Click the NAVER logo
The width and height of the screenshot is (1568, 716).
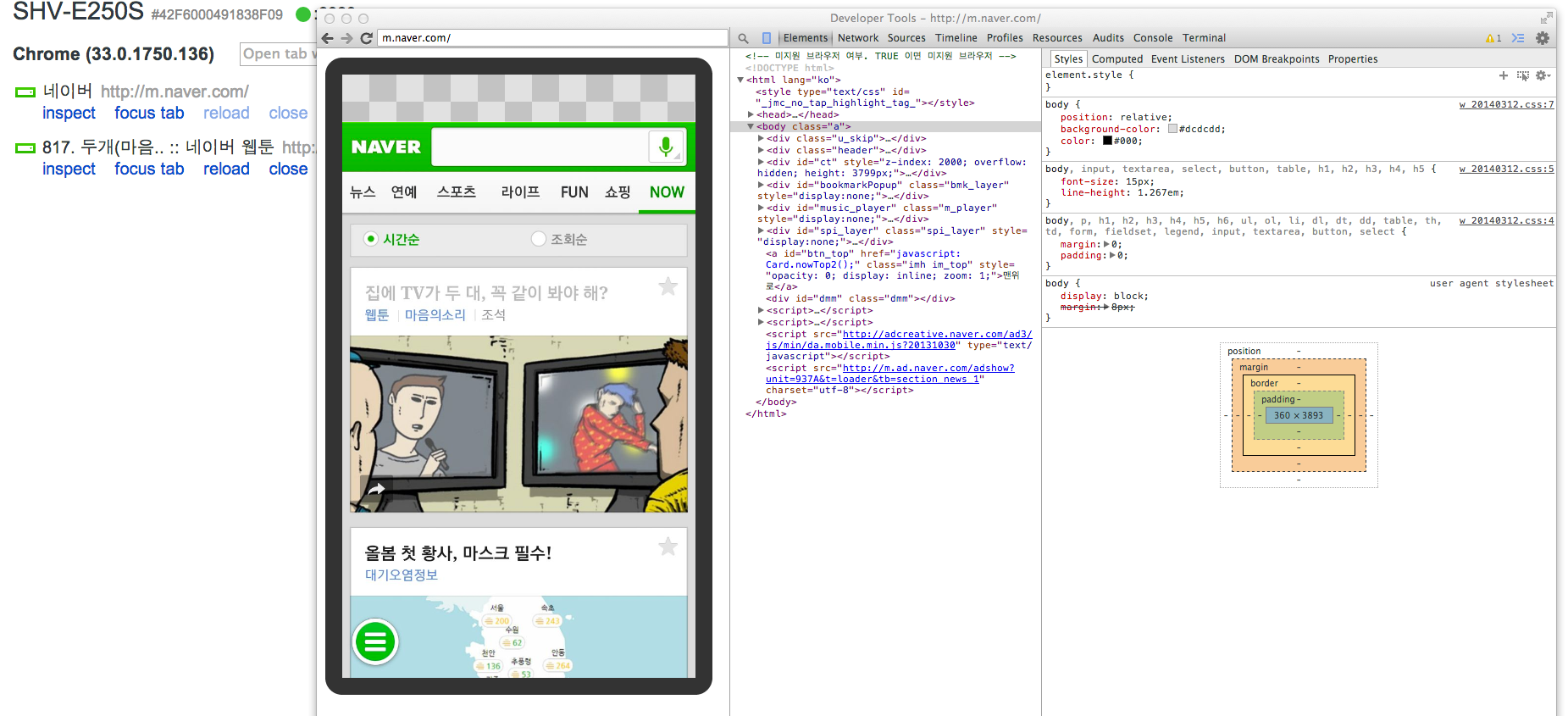[x=386, y=147]
